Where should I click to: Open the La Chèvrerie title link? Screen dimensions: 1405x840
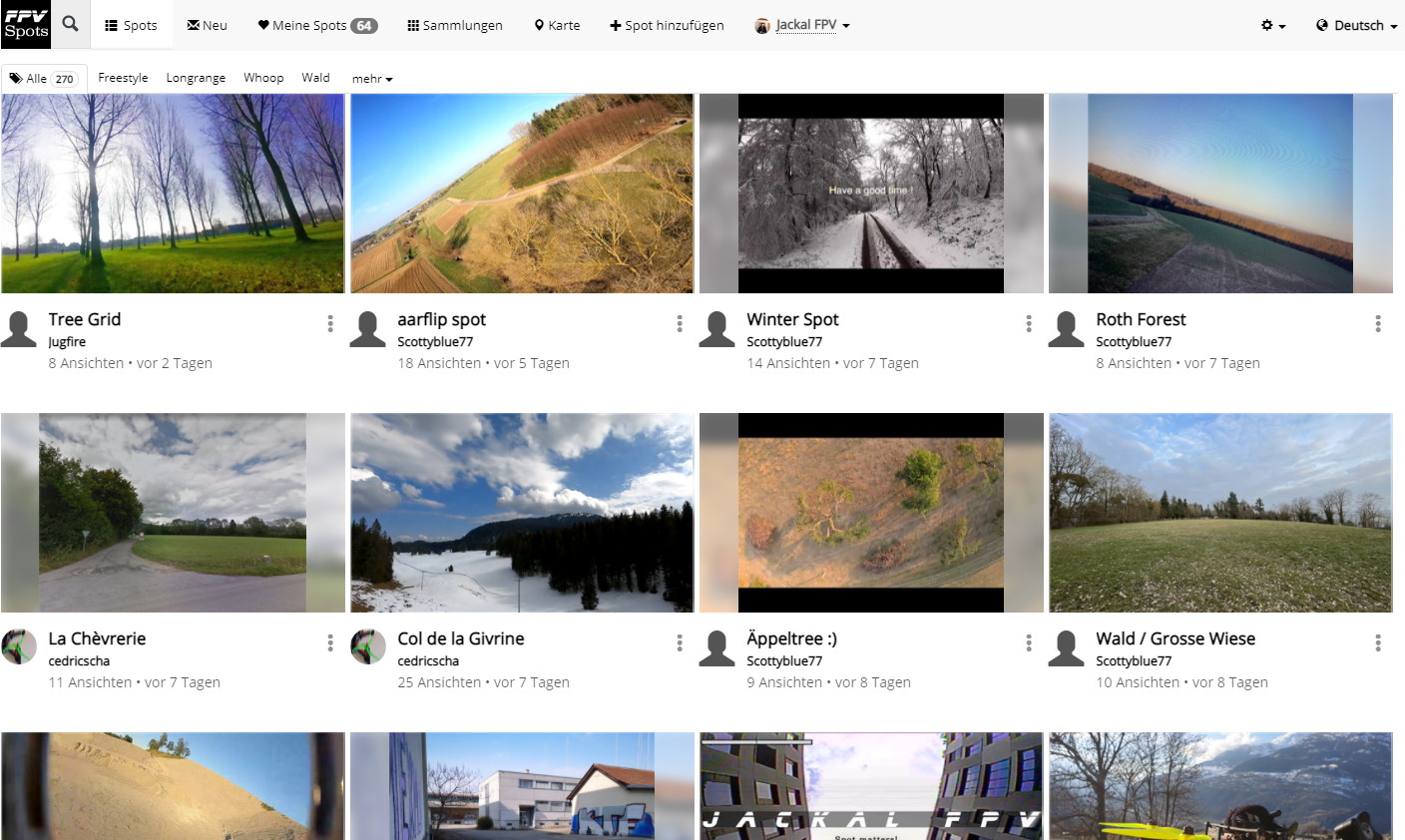pyautogui.click(x=98, y=638)
